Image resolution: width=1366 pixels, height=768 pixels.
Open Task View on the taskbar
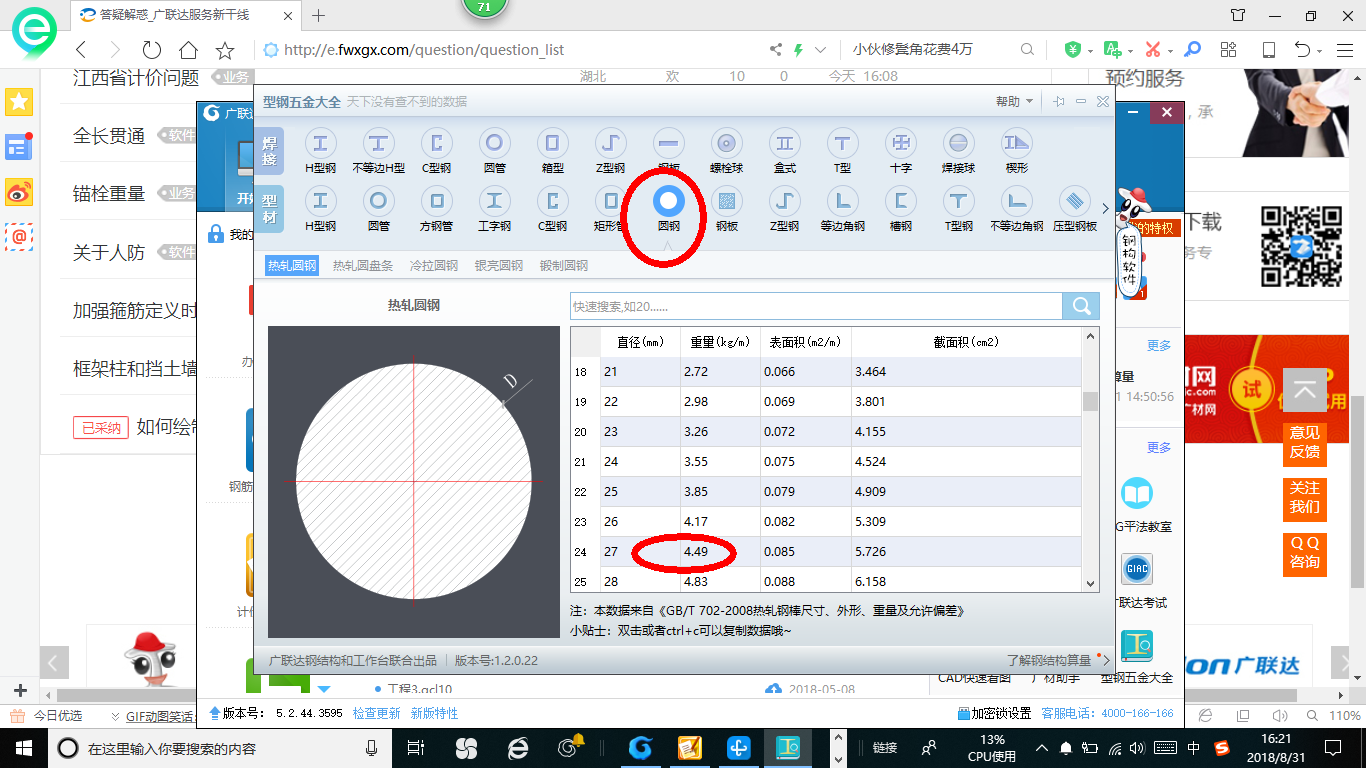(416, 748)
